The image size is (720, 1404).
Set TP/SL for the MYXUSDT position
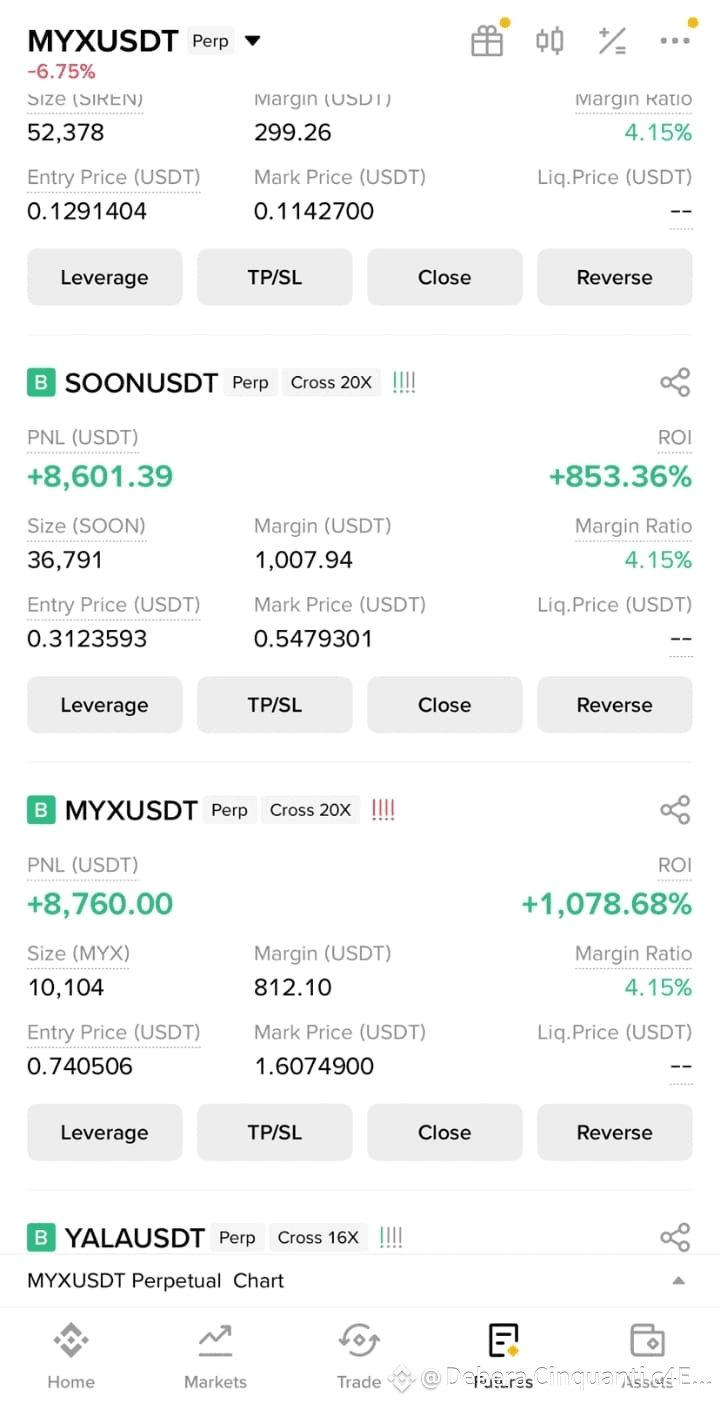(x=275, y=1133)
